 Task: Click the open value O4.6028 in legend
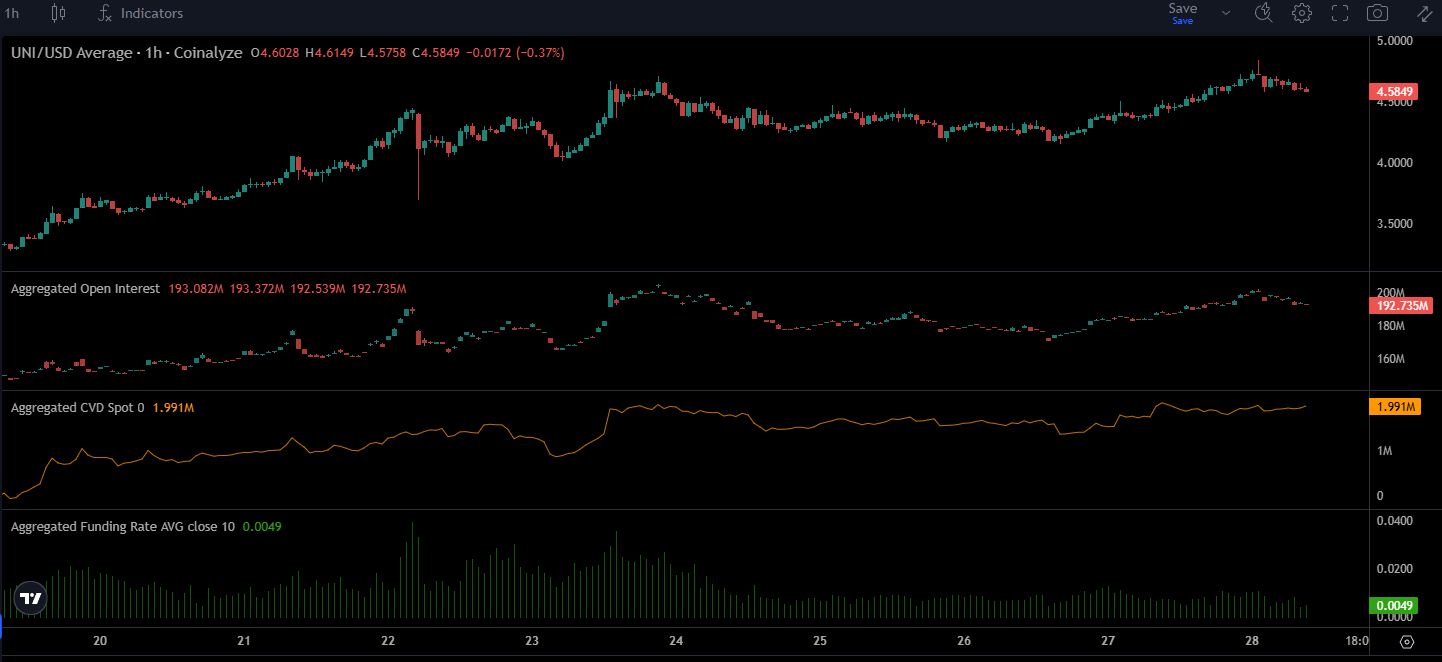click(274, 53)
